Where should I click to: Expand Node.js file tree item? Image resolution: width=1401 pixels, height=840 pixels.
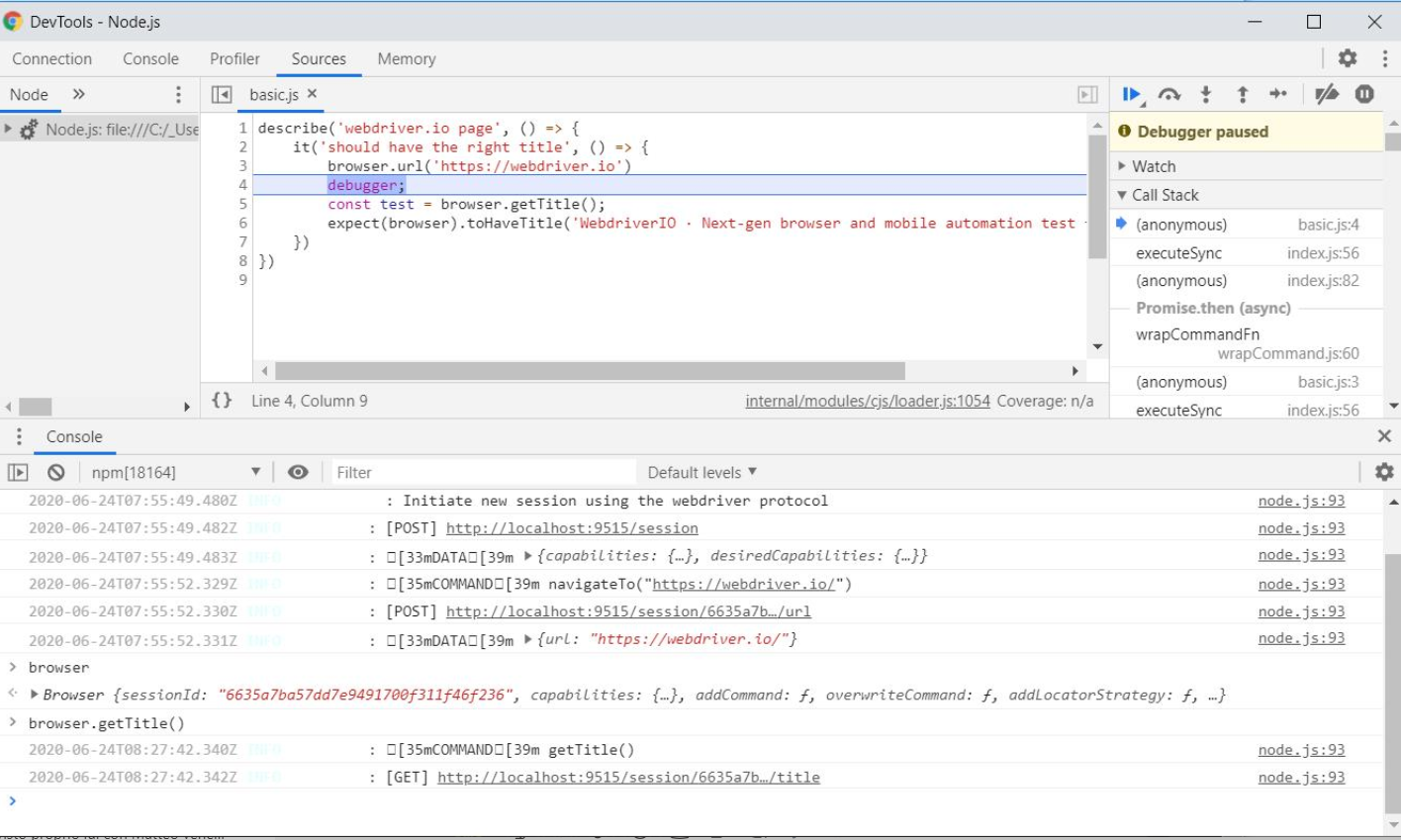(8, 129)
